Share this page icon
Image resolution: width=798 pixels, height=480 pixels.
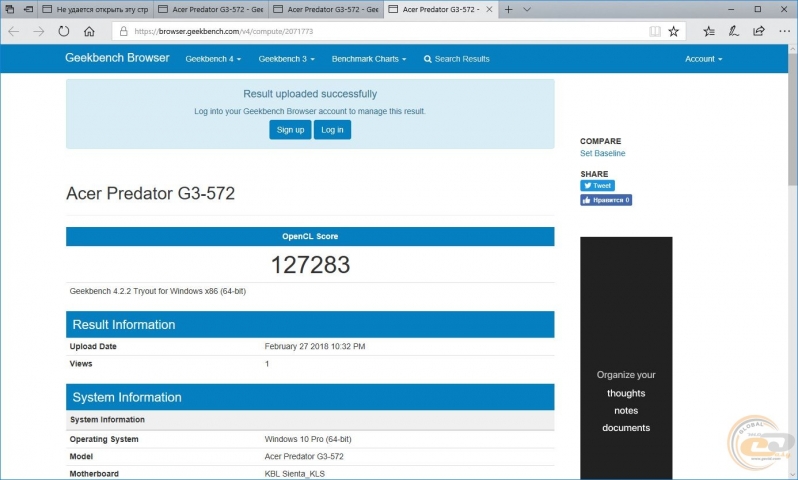[x=759, y=32]
